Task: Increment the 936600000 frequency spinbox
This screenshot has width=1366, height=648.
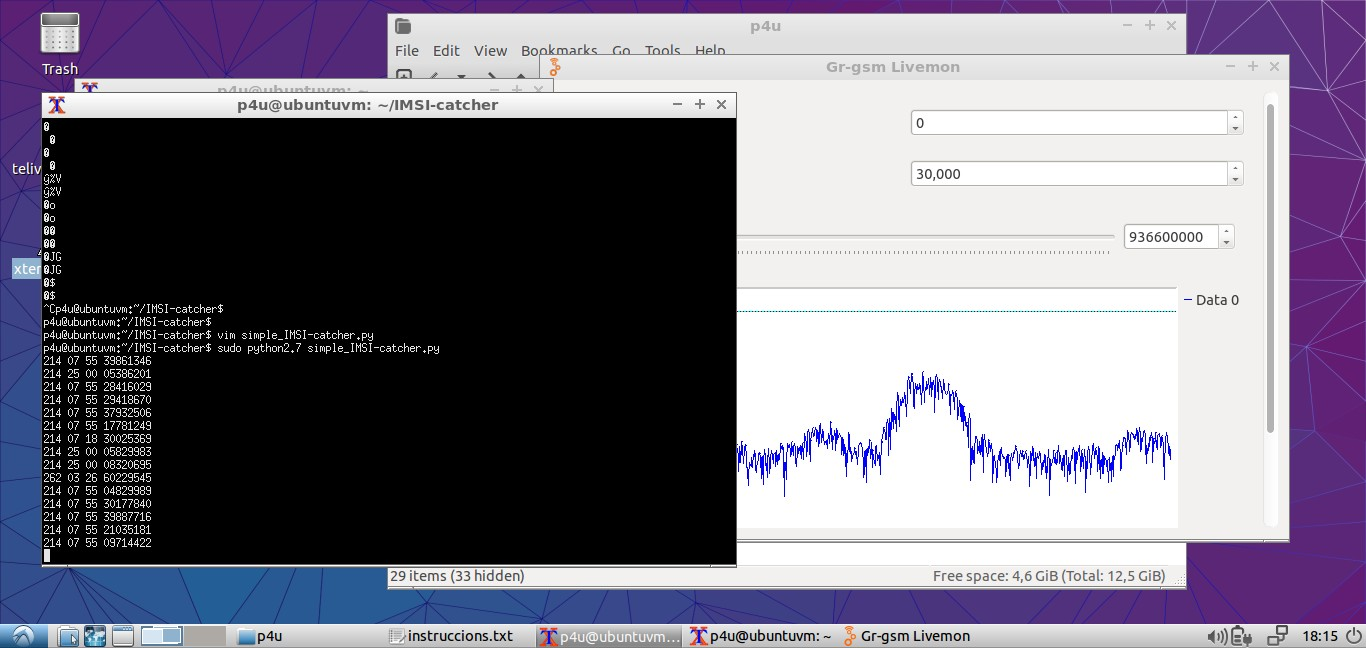Action: [x=1227, y=231]
